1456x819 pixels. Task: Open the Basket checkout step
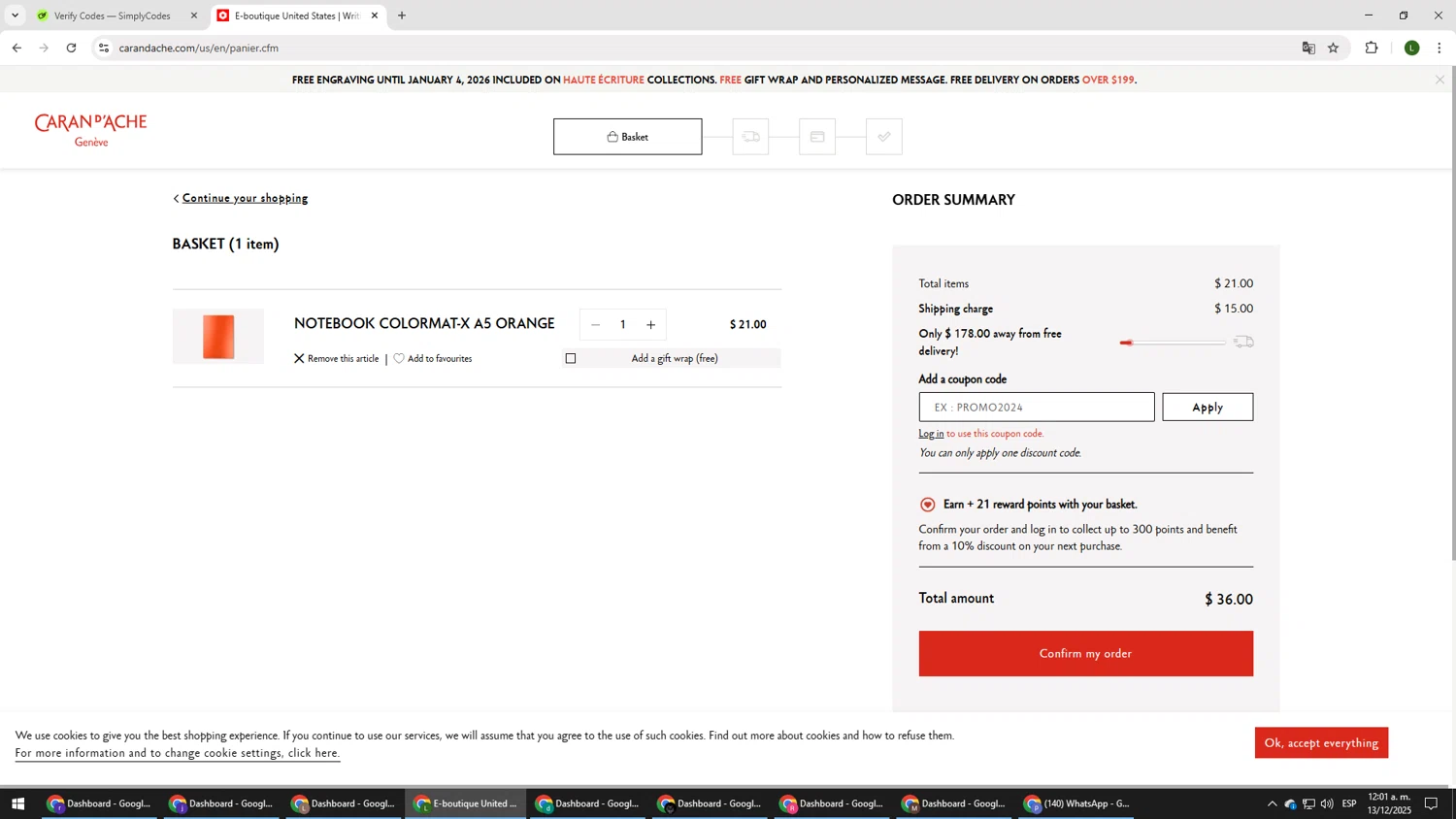point(627,137)
